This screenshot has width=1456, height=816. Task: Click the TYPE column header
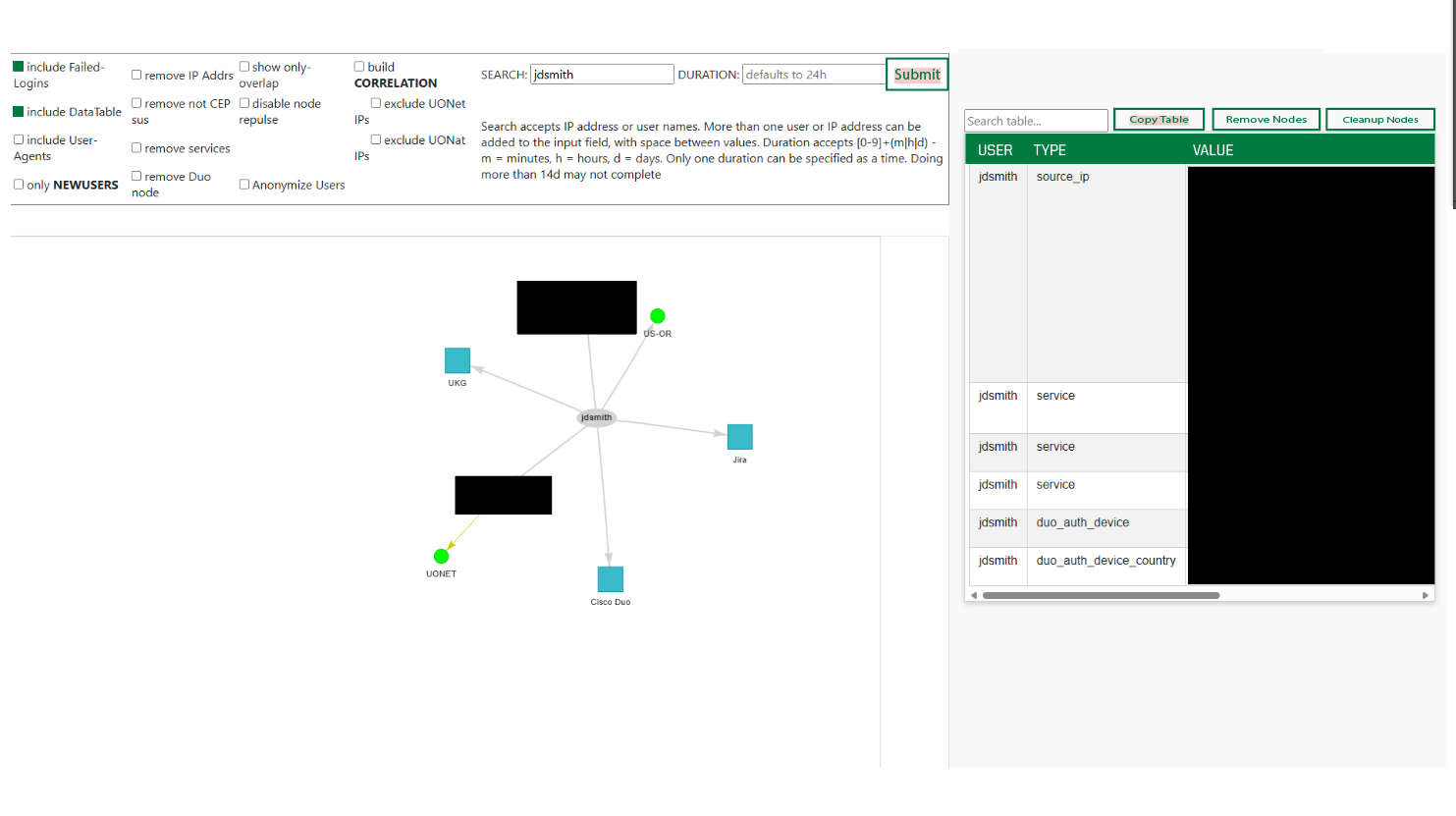click(x=1050, y=150)
